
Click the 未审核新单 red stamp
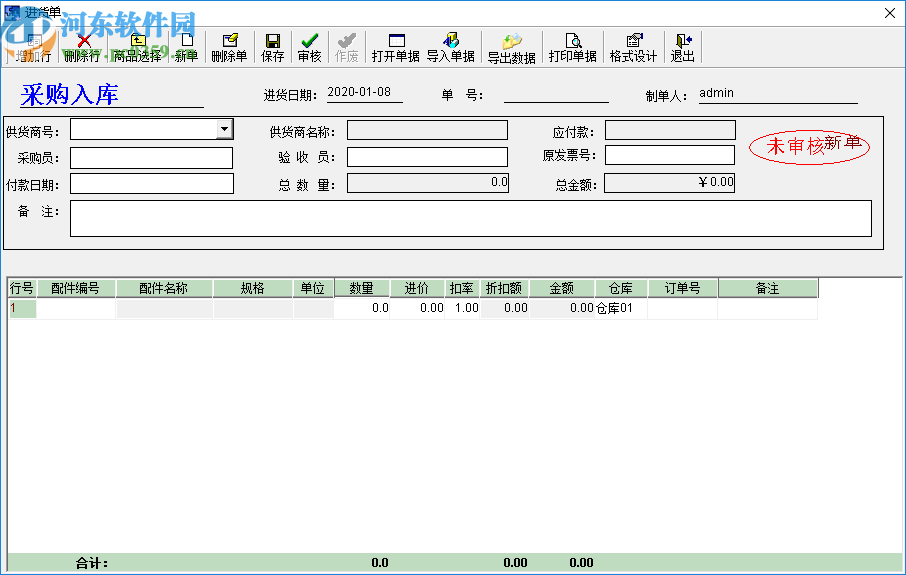[x=810, y=146]
